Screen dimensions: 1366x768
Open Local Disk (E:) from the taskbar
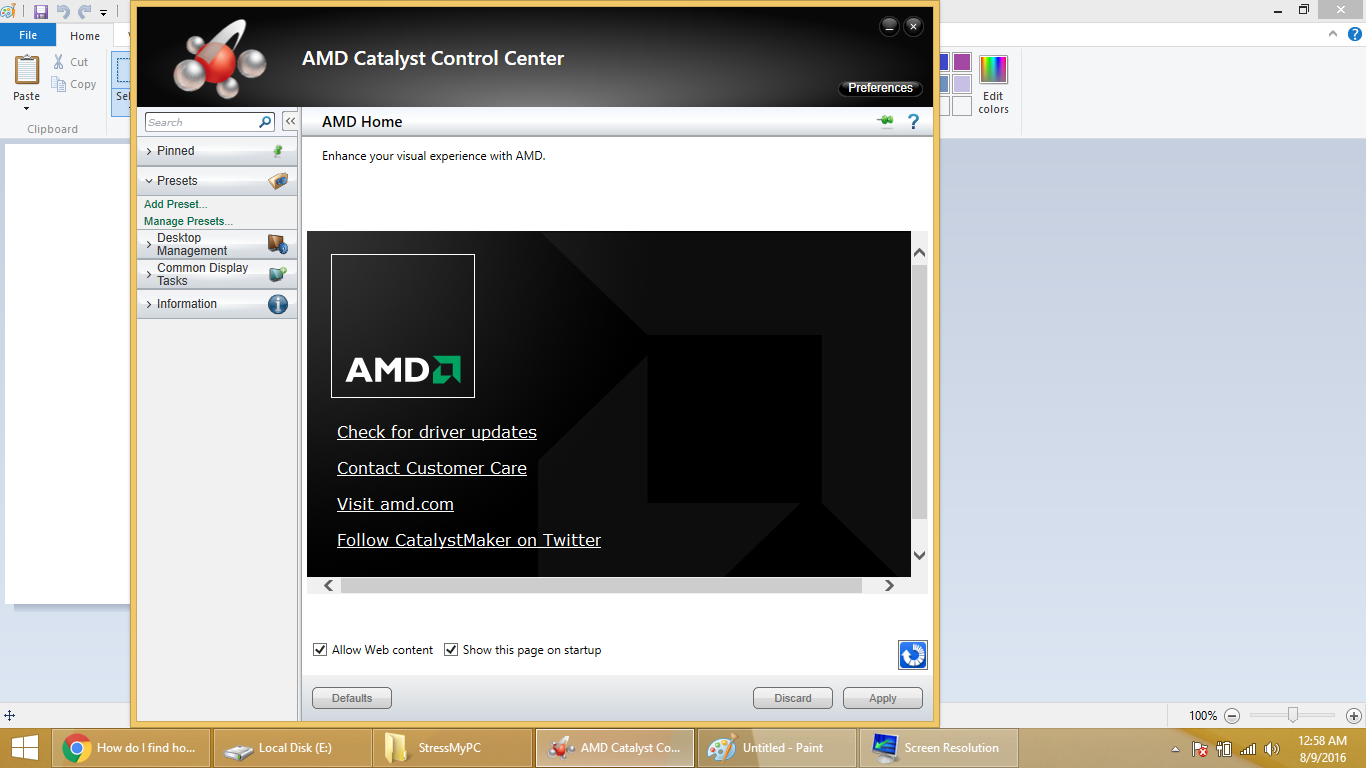[291, 748]
